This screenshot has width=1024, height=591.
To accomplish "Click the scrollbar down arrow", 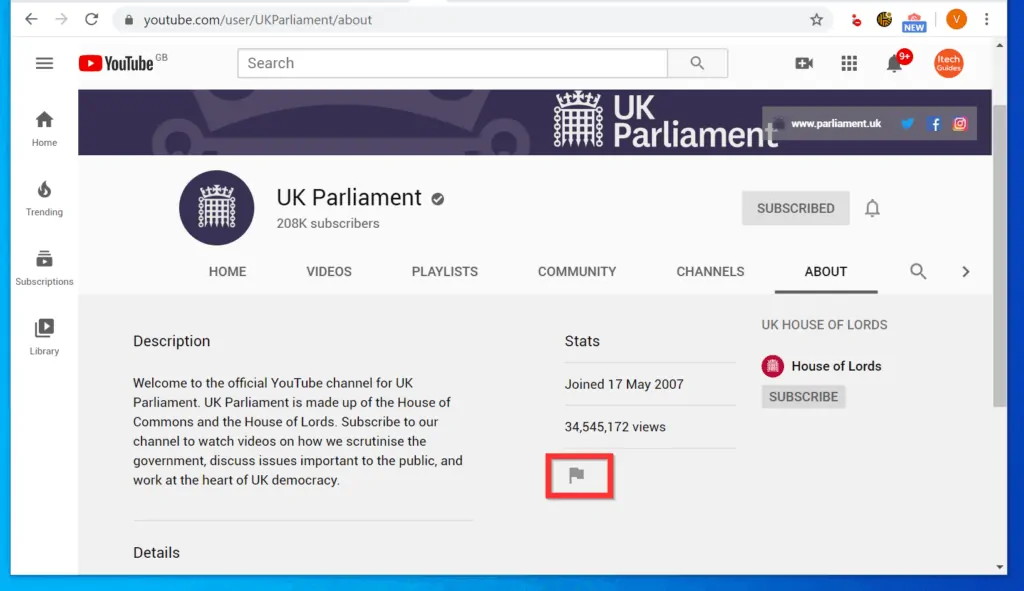I will [x=1000, y=567].
